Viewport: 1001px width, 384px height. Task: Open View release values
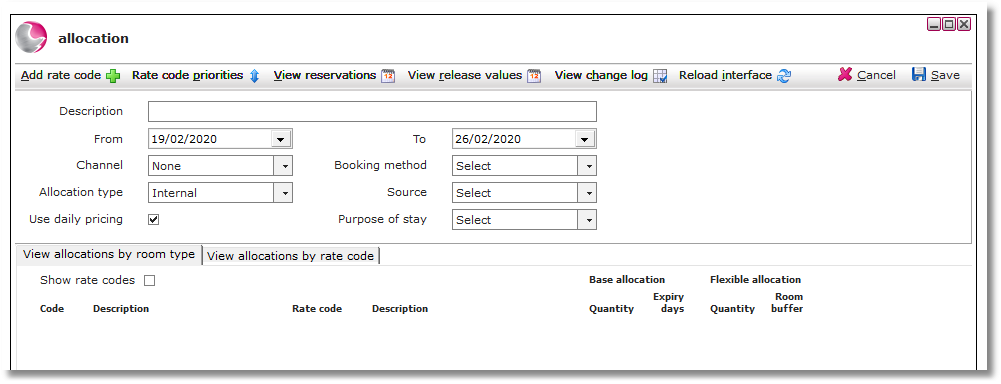[x=465, y=75]
